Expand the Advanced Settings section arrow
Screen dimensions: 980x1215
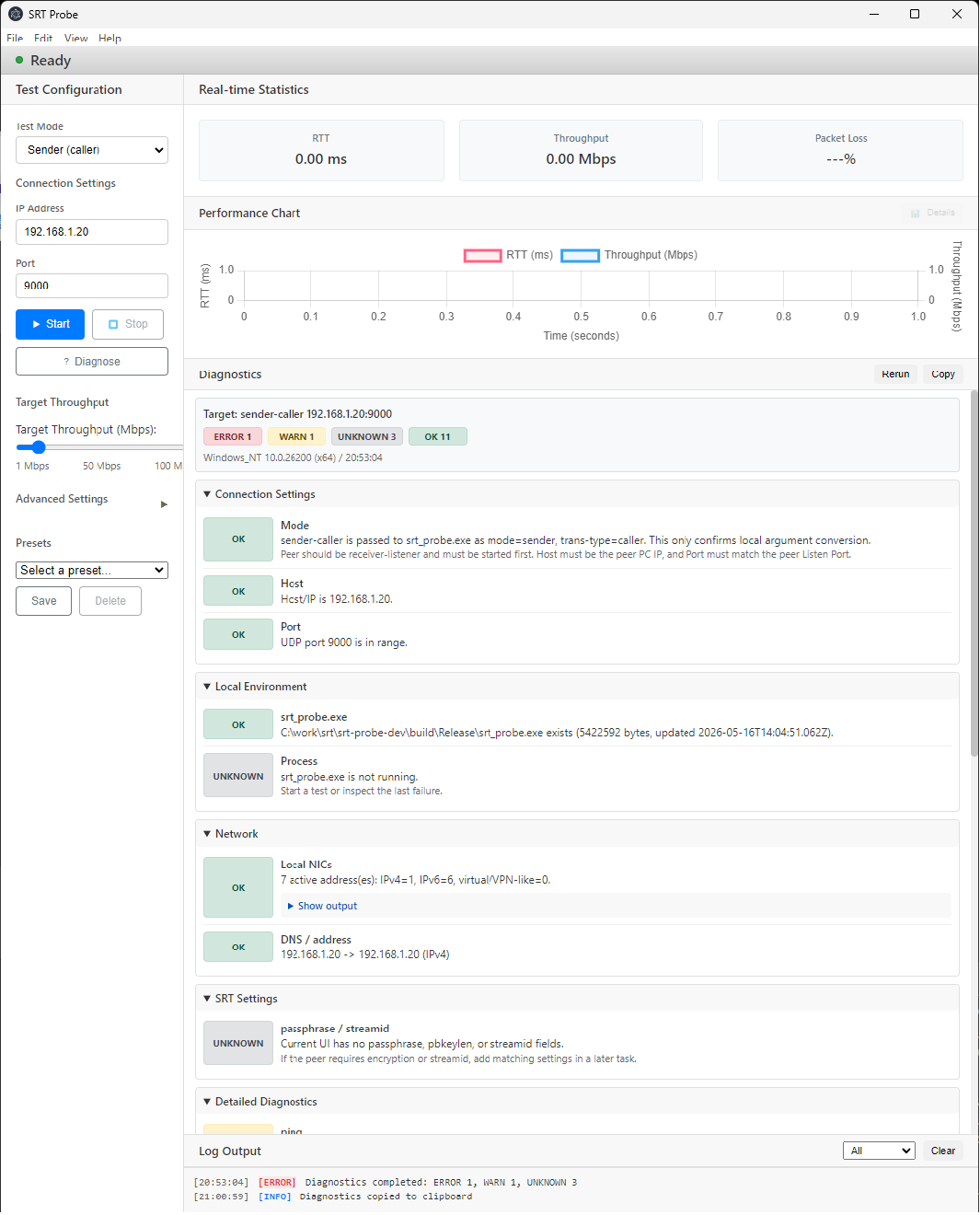[x=164, y=504]
